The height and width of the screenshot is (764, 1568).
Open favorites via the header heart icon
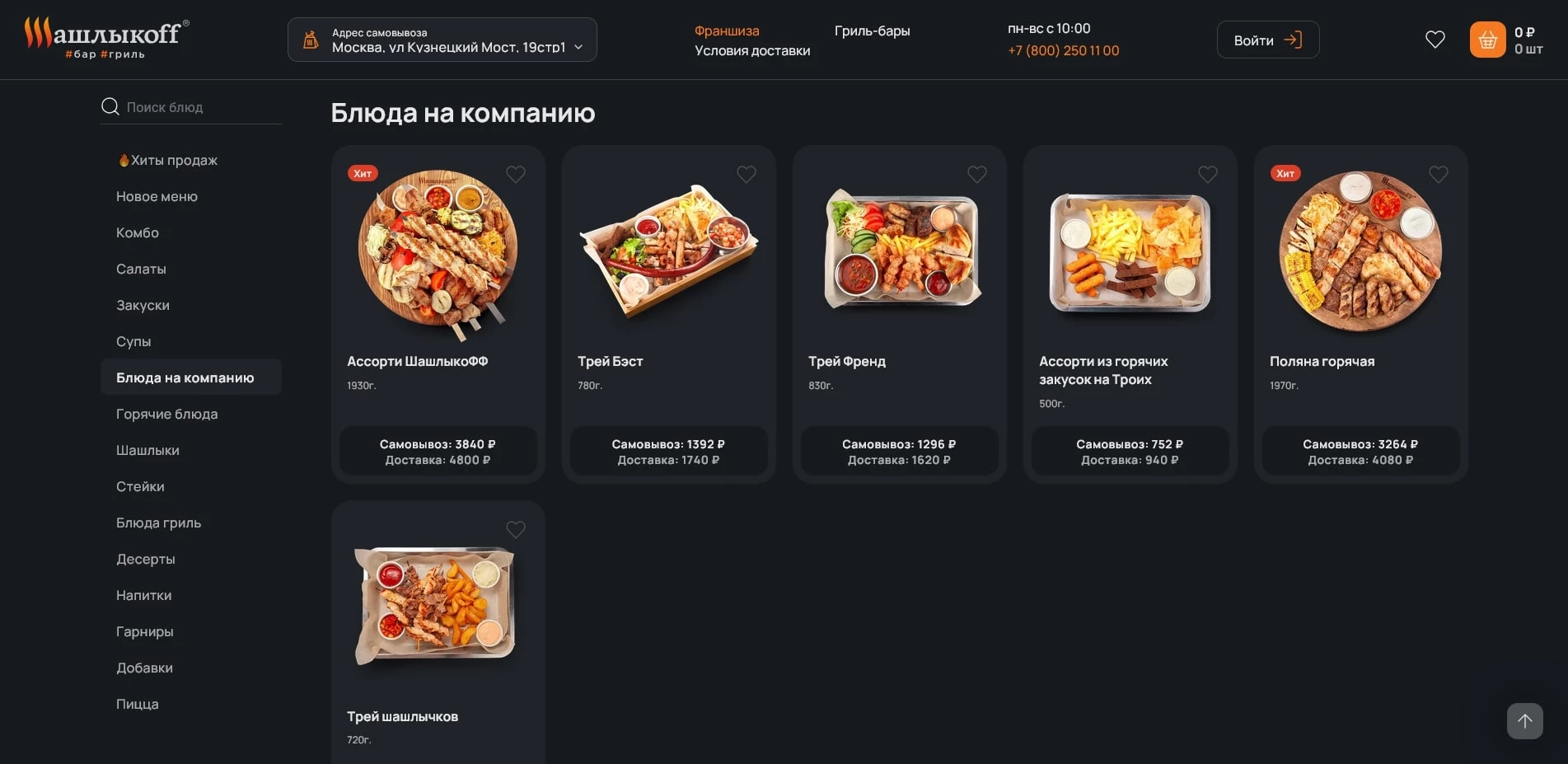1435,40
